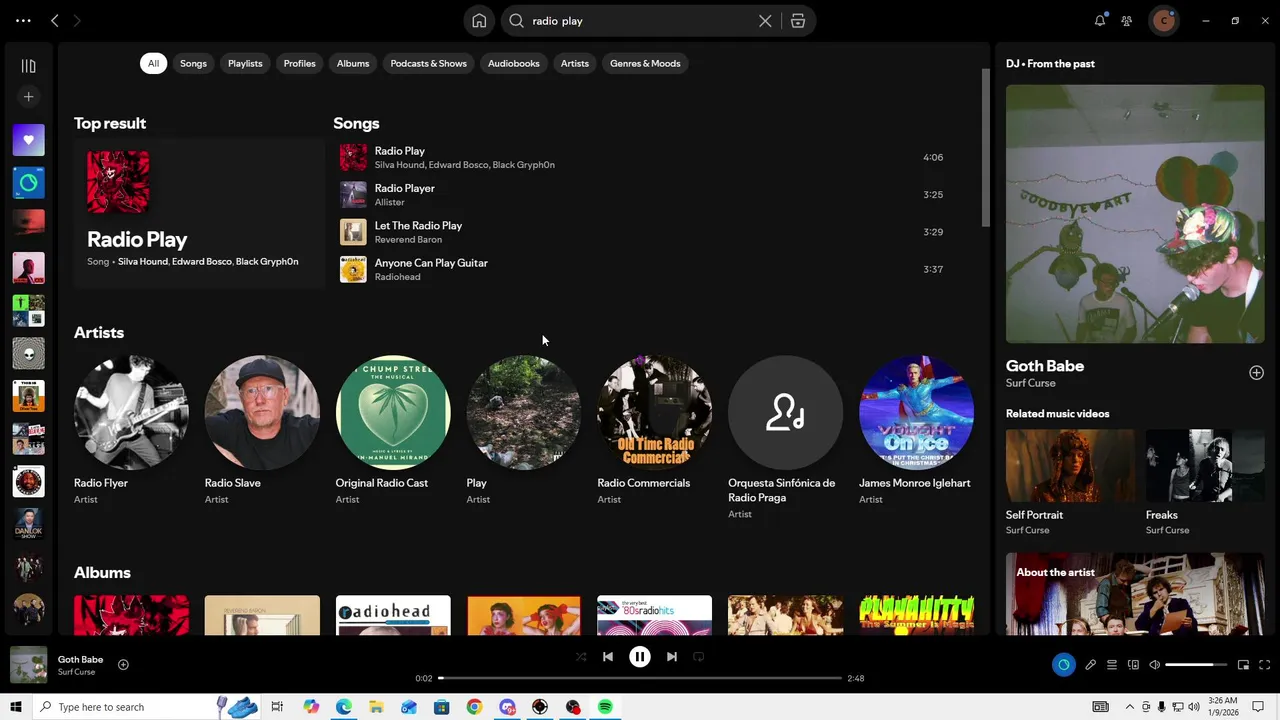Open Original Radio Cast artist

[x=393, y=431]
